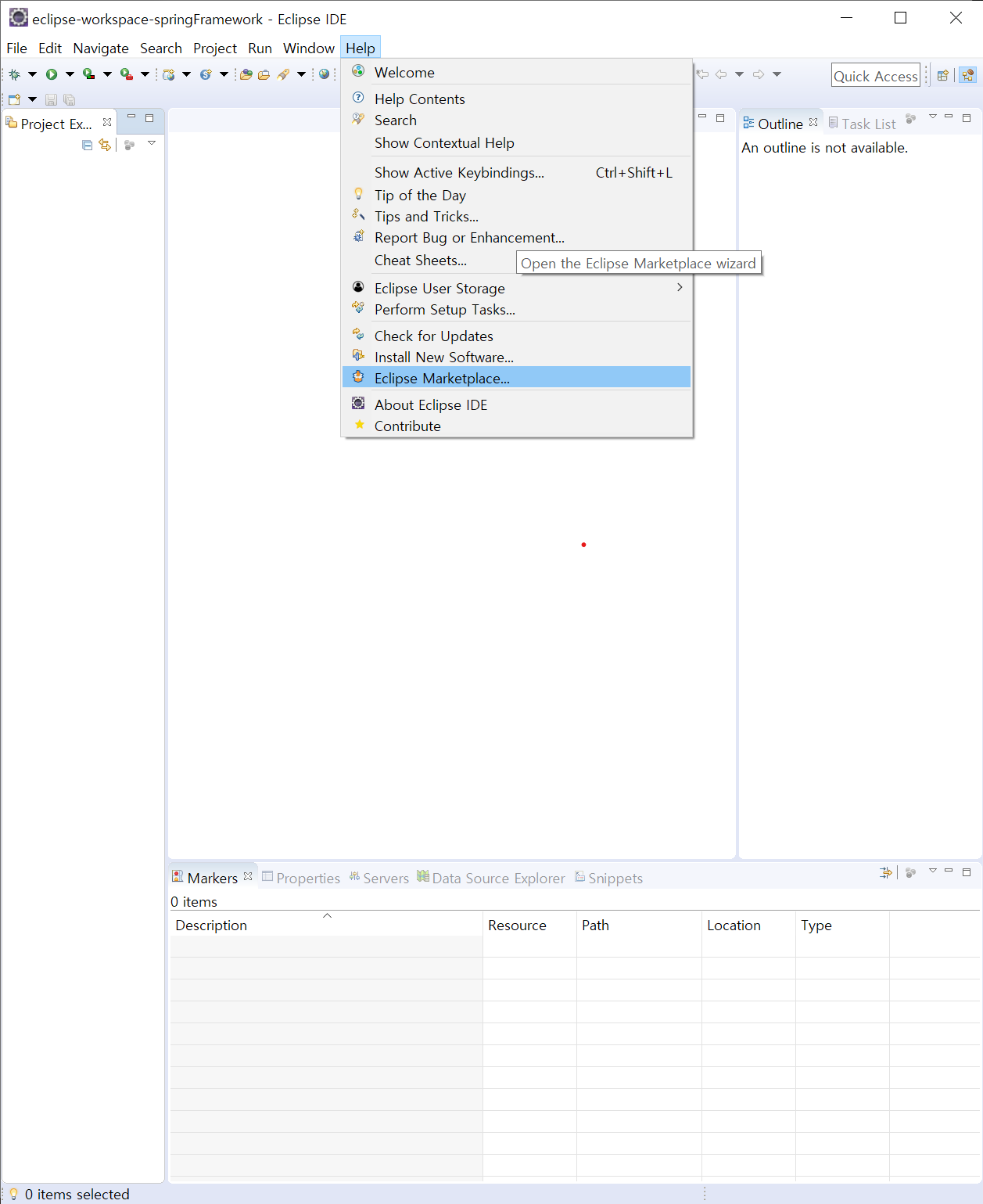This screenshot has width=983, height=1204.
Task: Switch to the Servers tab
Action: click(378, 878)
